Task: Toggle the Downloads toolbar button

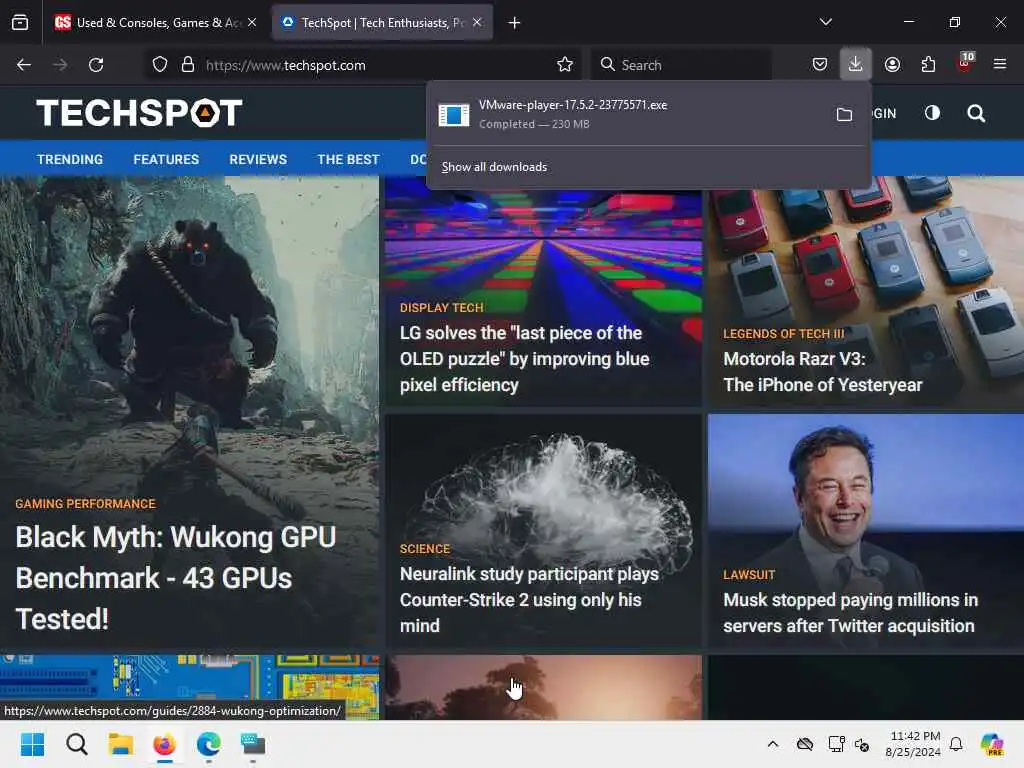Action: [856, 64]
